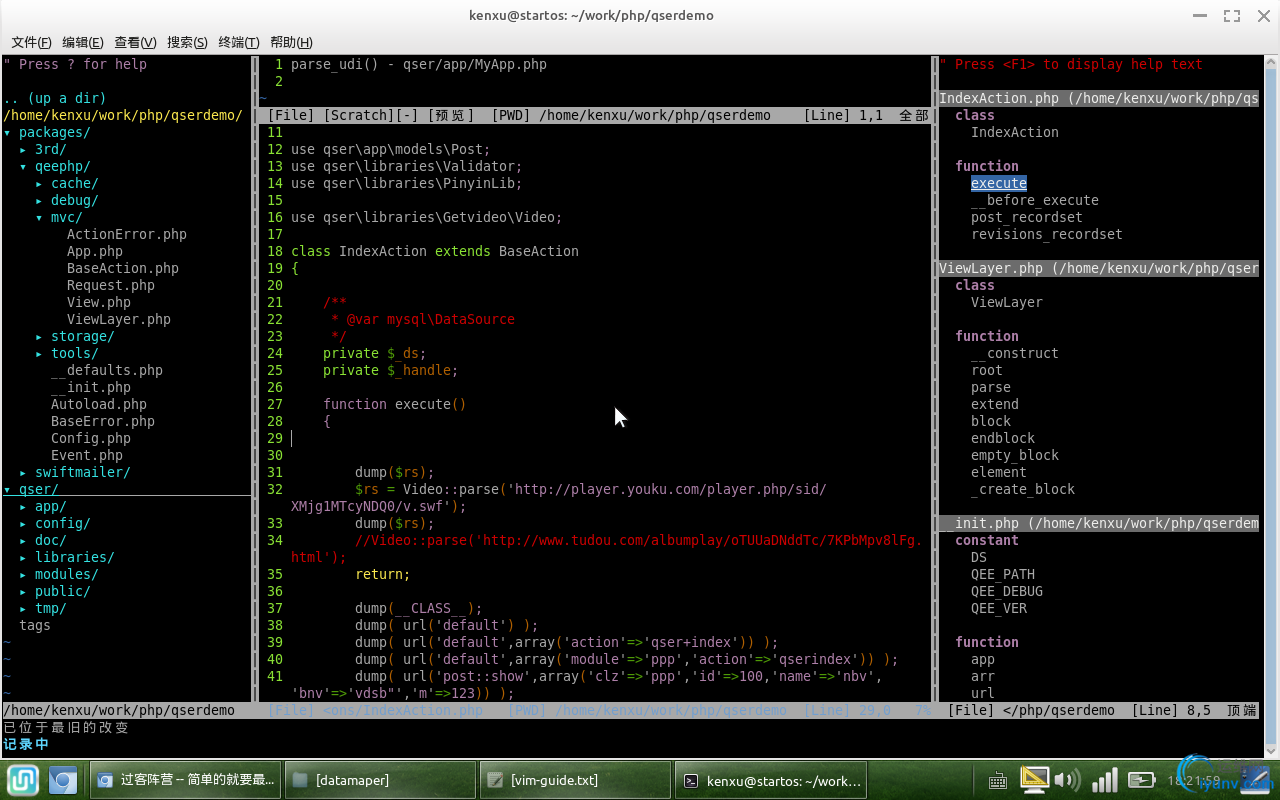Image resolution: width=1280 pixels, height=800 pixels.
Task: Expand the tools/ folder node
Action: click(67, 353)
